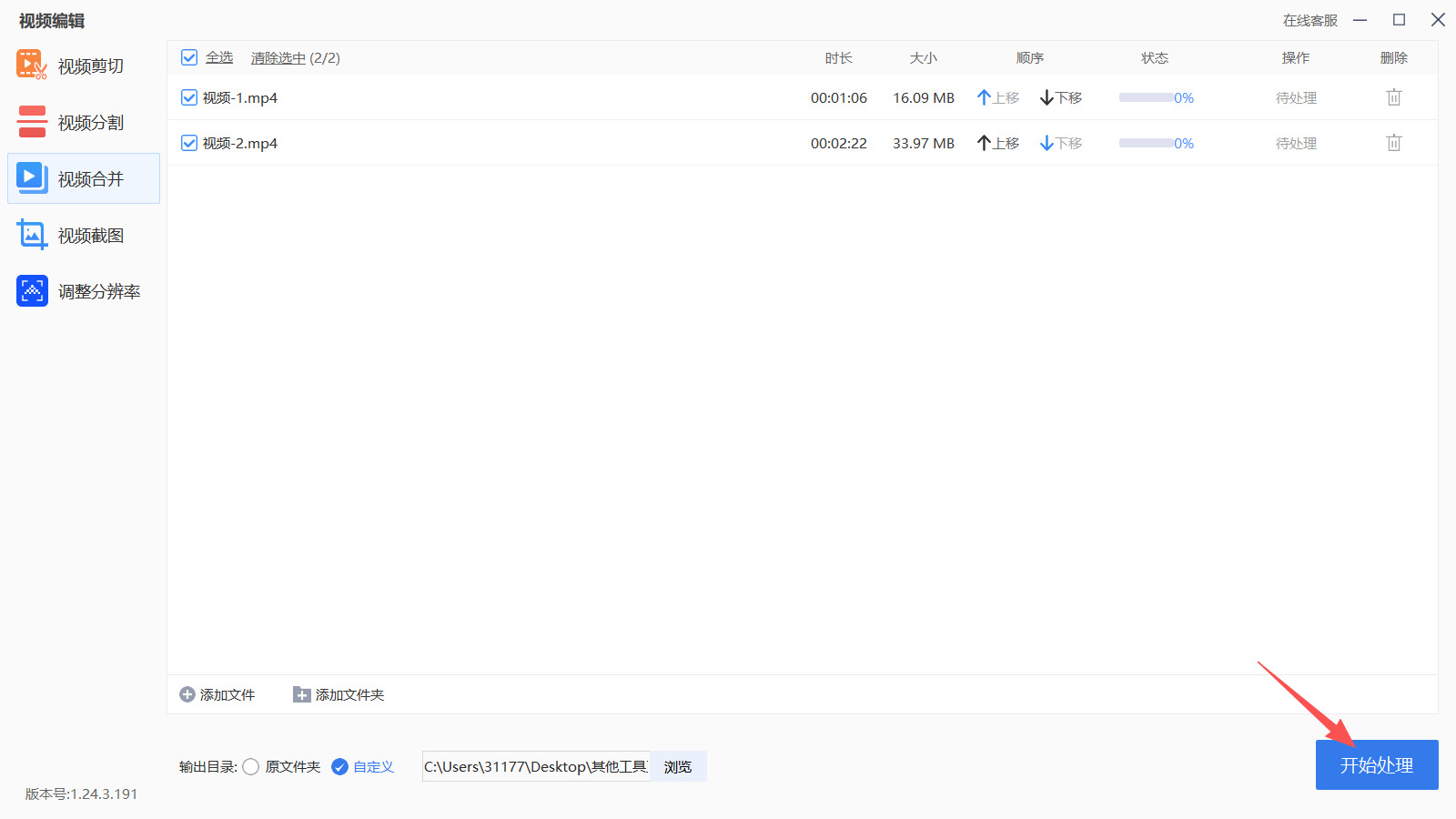The width and height of the screenshot is (1456, 819).
Task: Click the version number 1.24.3.191 text
Action: 104,794
